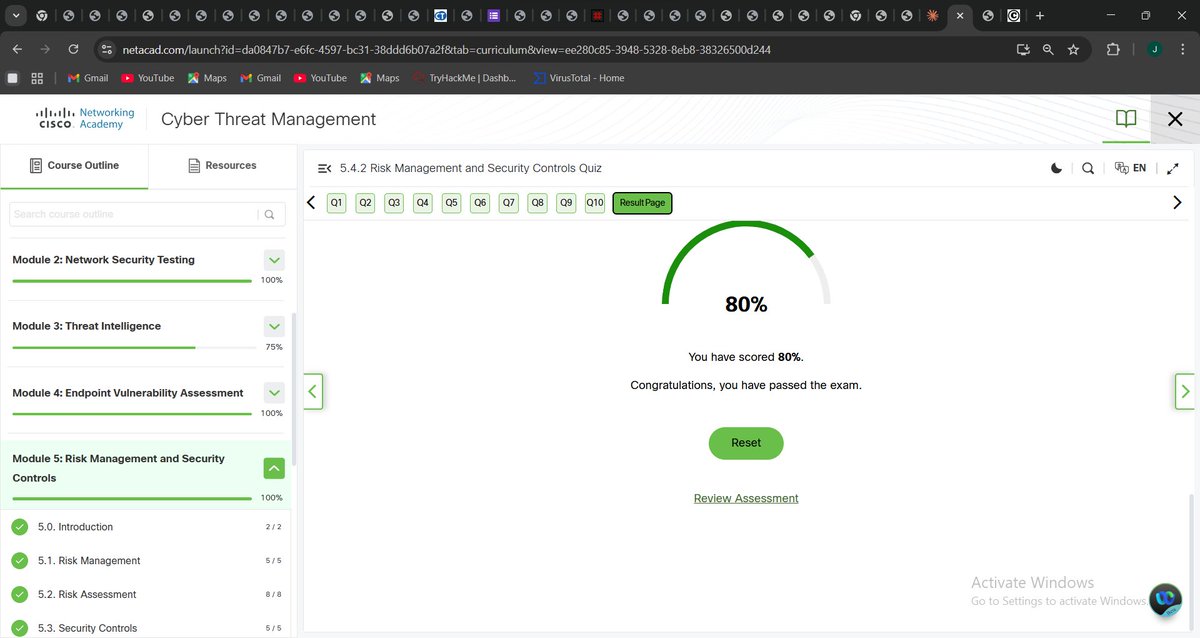Jump to question Q9
This screenshot has height=638, width=1200.
(x=567, y=203)
